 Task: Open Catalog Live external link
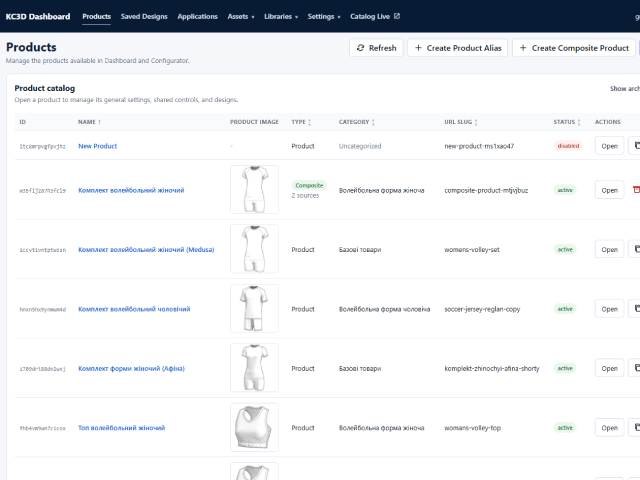coord(375,17)
